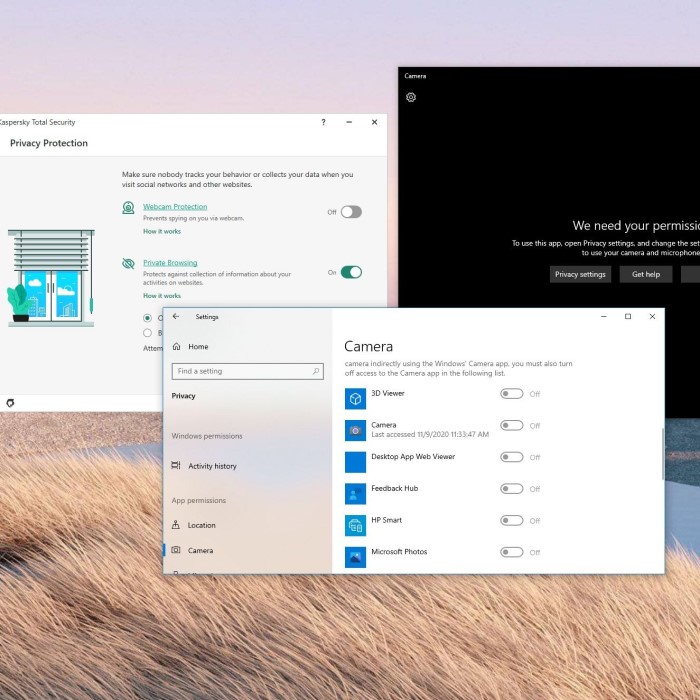
Task: Click the Feedback Hub app icon
Action: (x=355, y=494)
